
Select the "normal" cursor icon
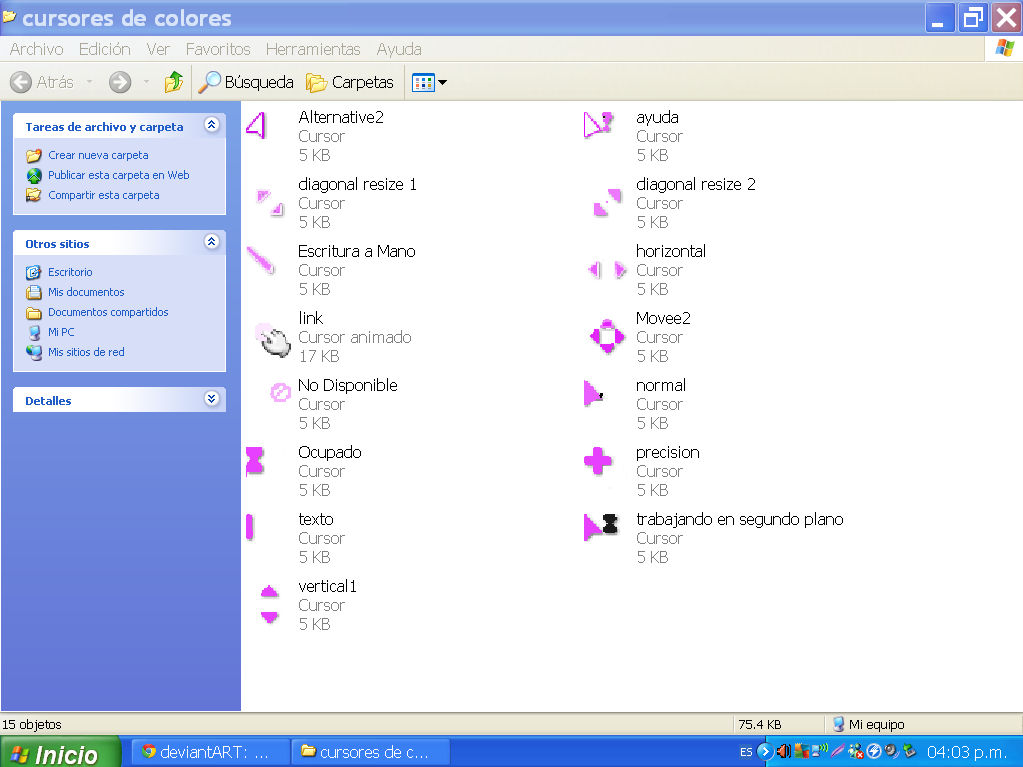(594, 394)
